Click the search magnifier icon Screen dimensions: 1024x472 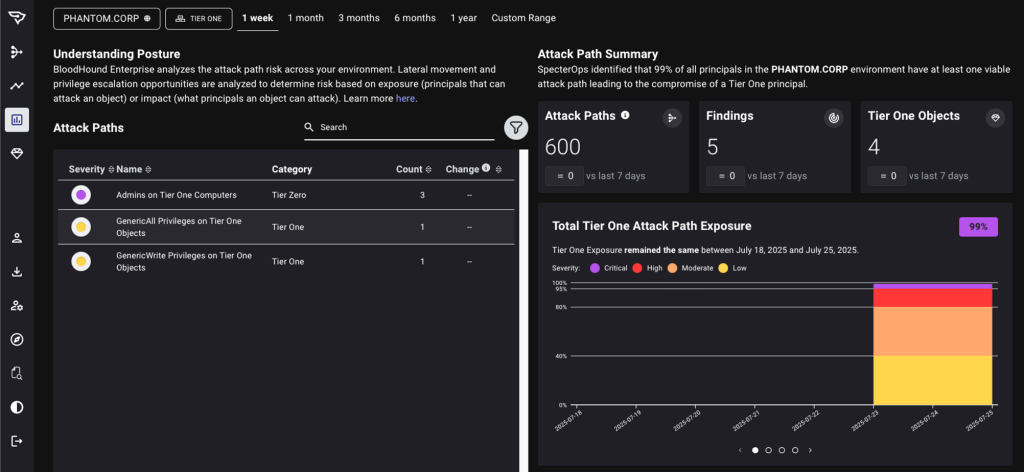coord(310,127)
